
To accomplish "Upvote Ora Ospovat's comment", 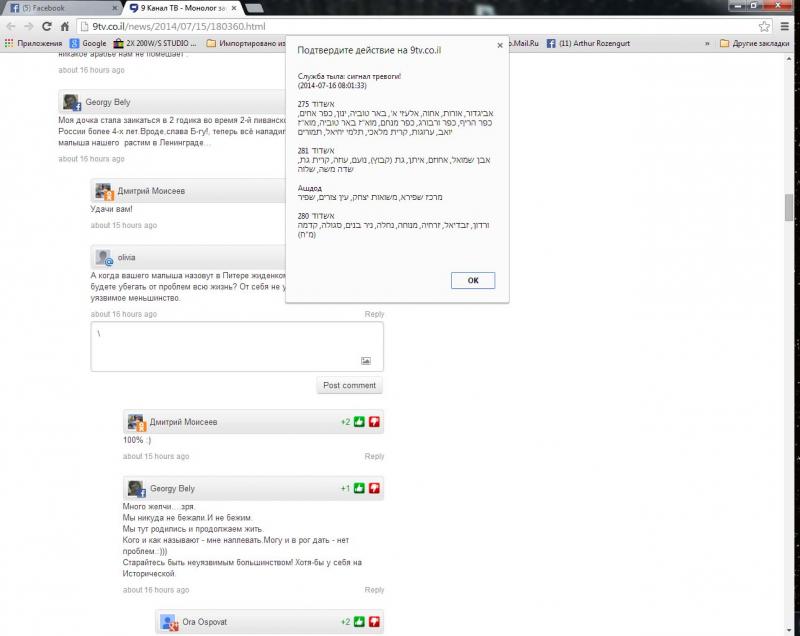I will point(359,621).
